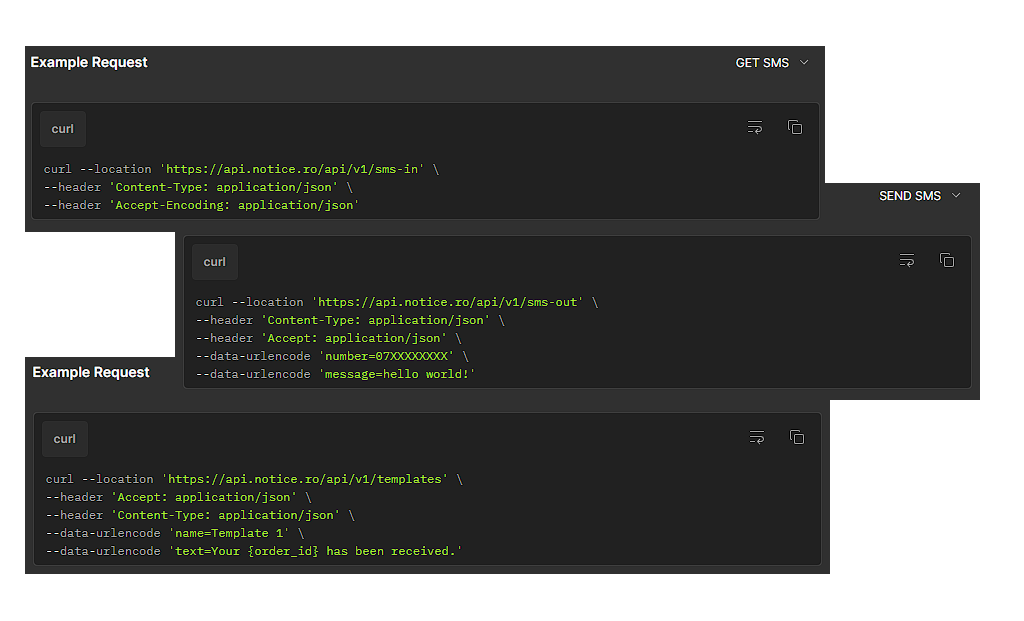Select the curl language tab in sms-out block
The image size is (1024, 621).
pyautogui.click(x=215, y=262)
